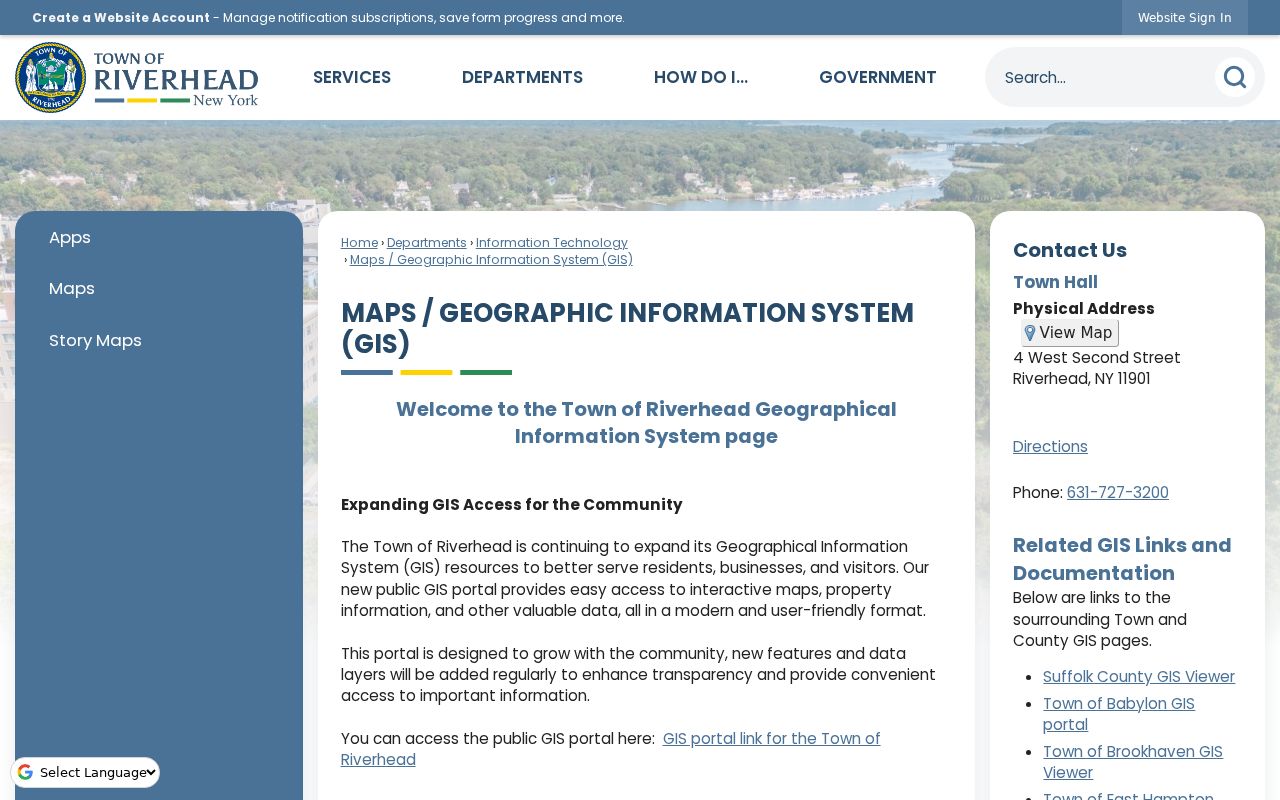This screenshot has height=800, width=1280.
Task: Click the search magnifier icon
Action: (1235, 77)
